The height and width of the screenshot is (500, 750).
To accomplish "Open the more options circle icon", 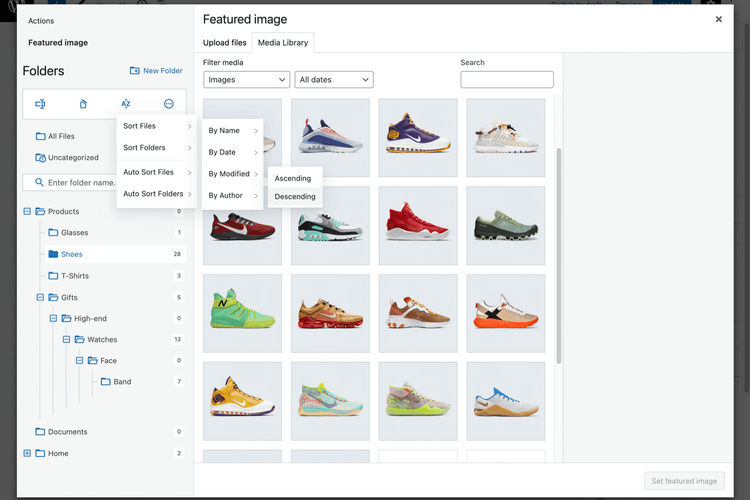I will (x=169, y=104).
